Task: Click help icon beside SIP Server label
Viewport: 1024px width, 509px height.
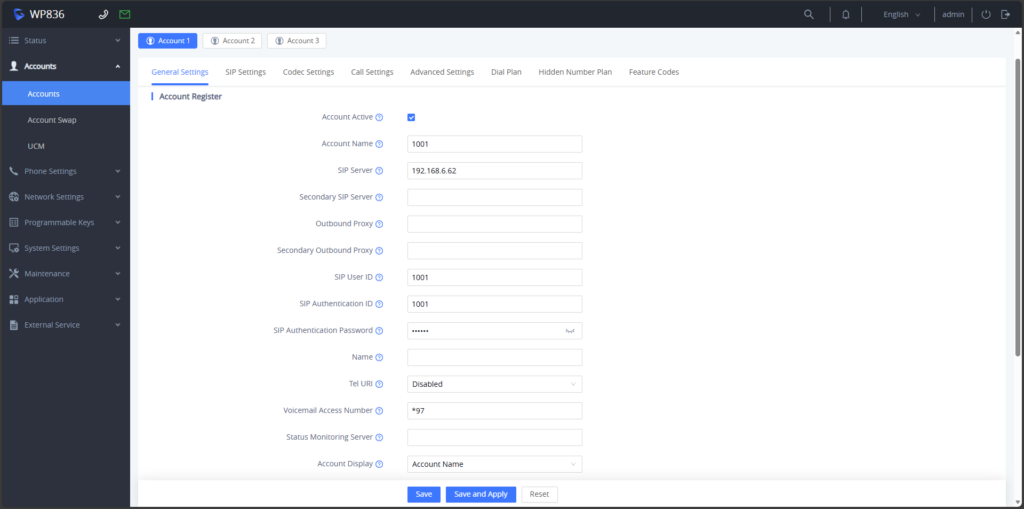Action: pyautogui.click(x=379, y=171)
